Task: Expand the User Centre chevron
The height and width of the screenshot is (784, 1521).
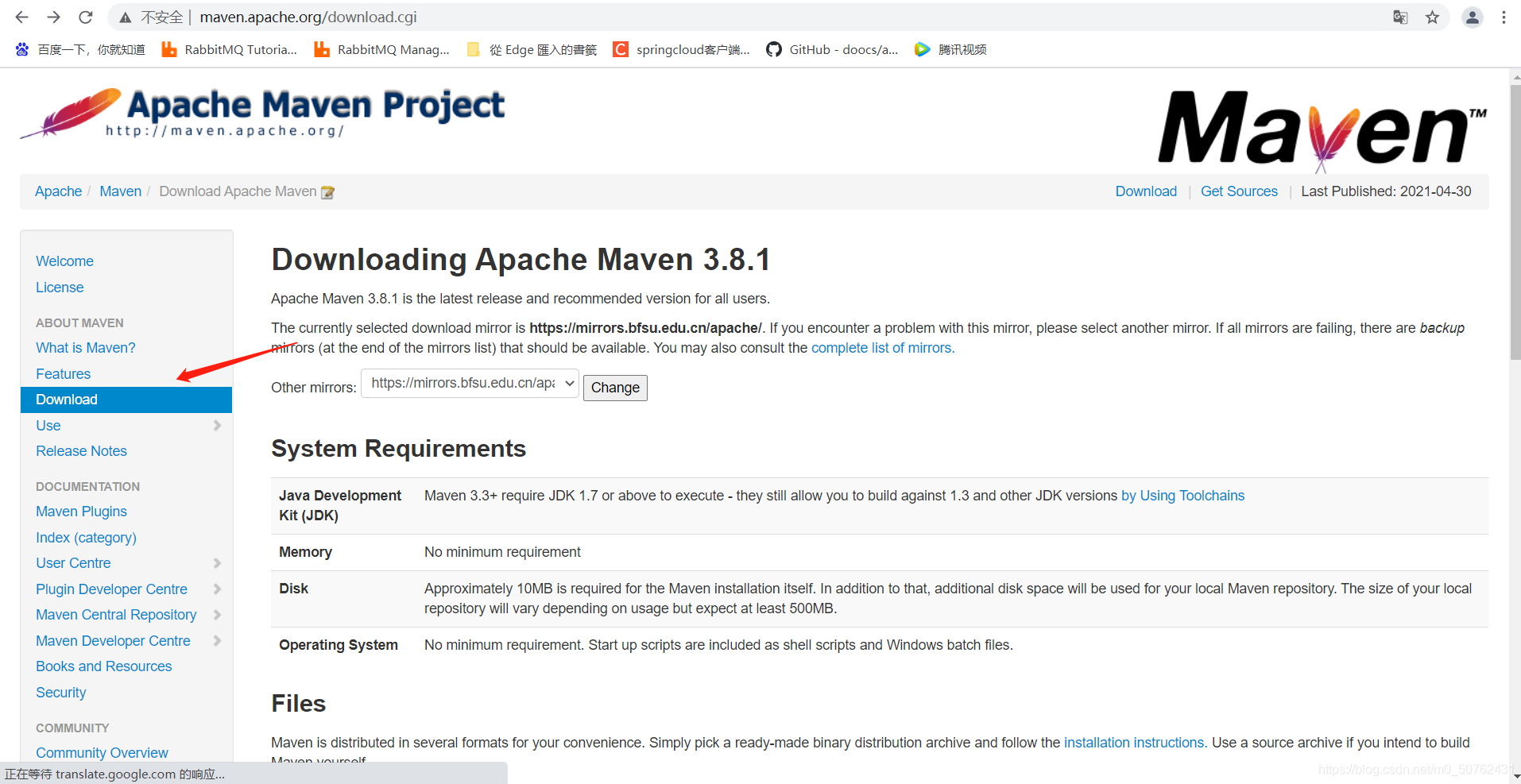Action: point(217,563)
